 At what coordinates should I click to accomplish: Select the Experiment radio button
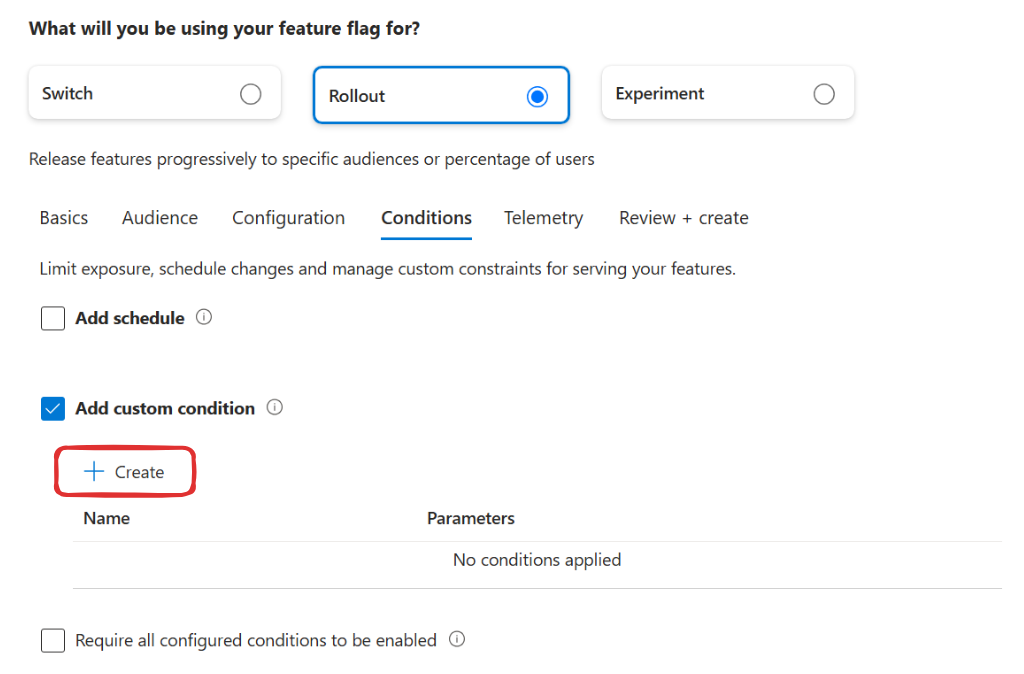pos(824,94)
